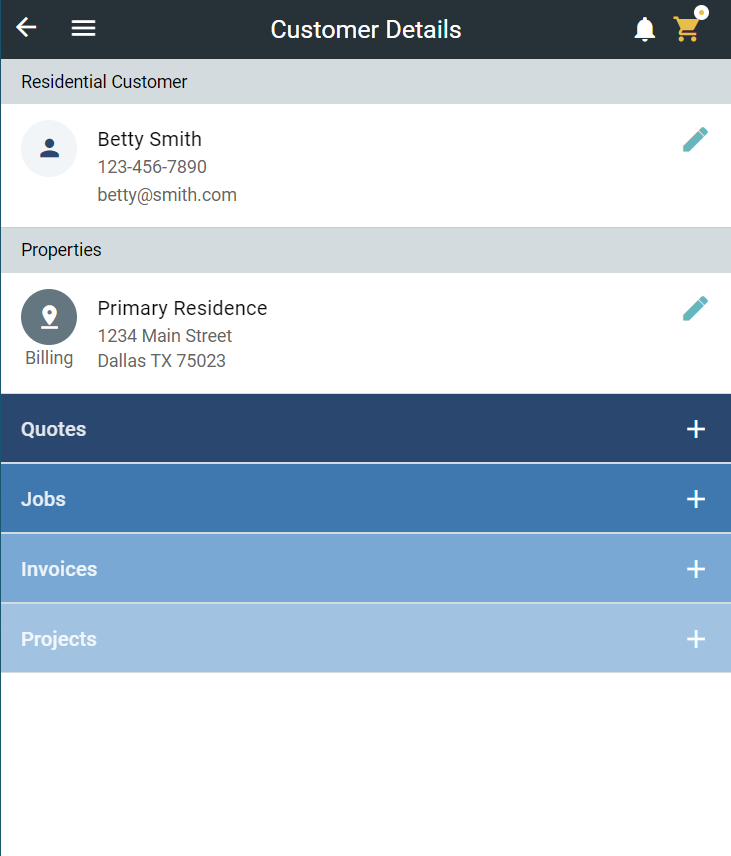This screenshot has width=731, height=856.
Task: Add a new quote with plus
Action: point(696,429)
